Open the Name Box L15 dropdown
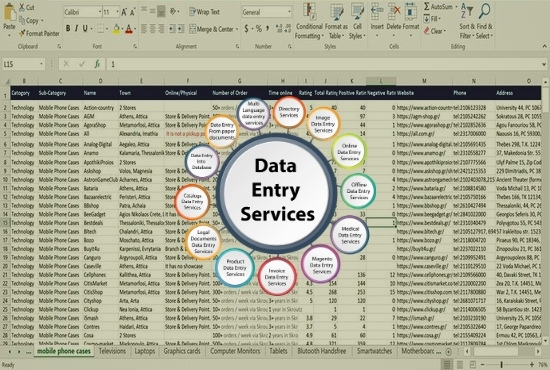Image resolution: width=550 pixels, height=370 pixels. [41, 64]
